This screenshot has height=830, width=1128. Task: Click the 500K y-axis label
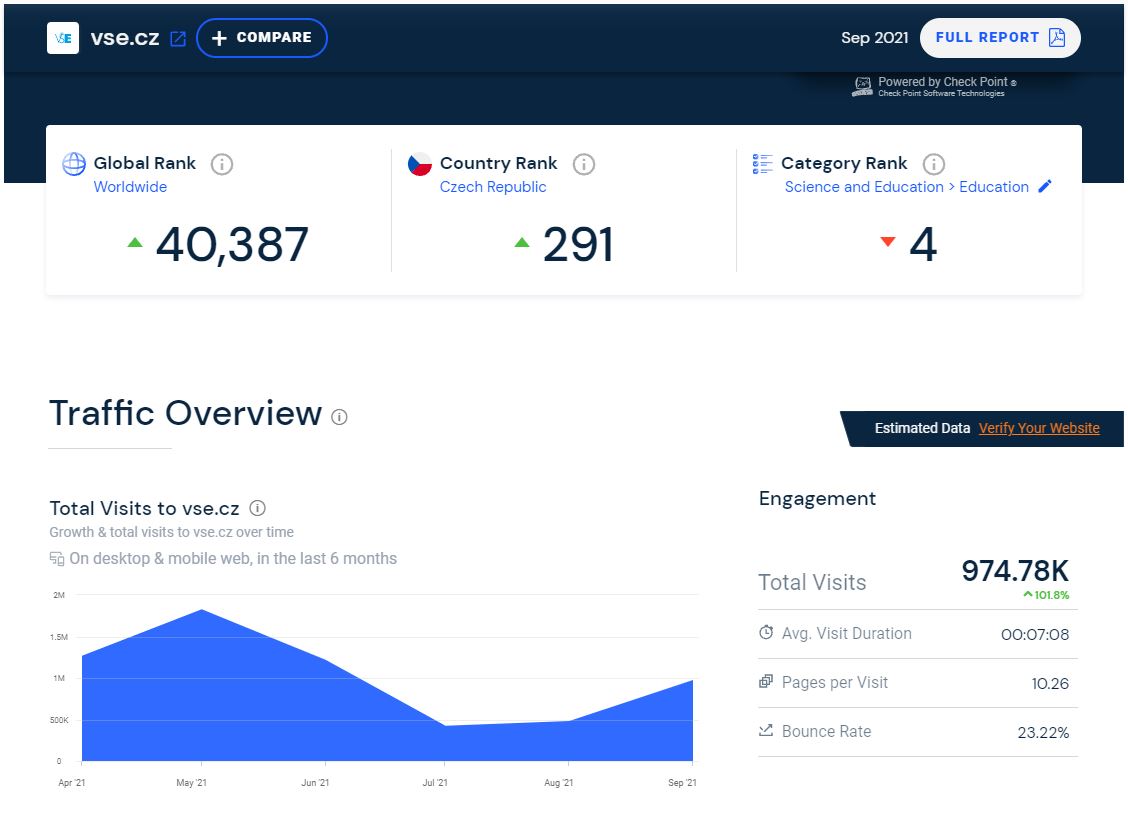pyautogui.click(x=60, y=720)
